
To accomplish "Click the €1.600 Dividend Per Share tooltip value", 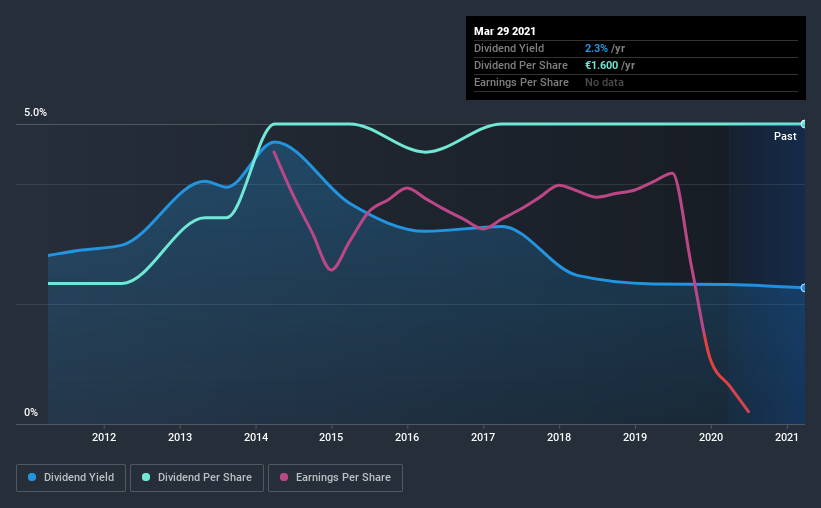I will (x=602, y=65).
